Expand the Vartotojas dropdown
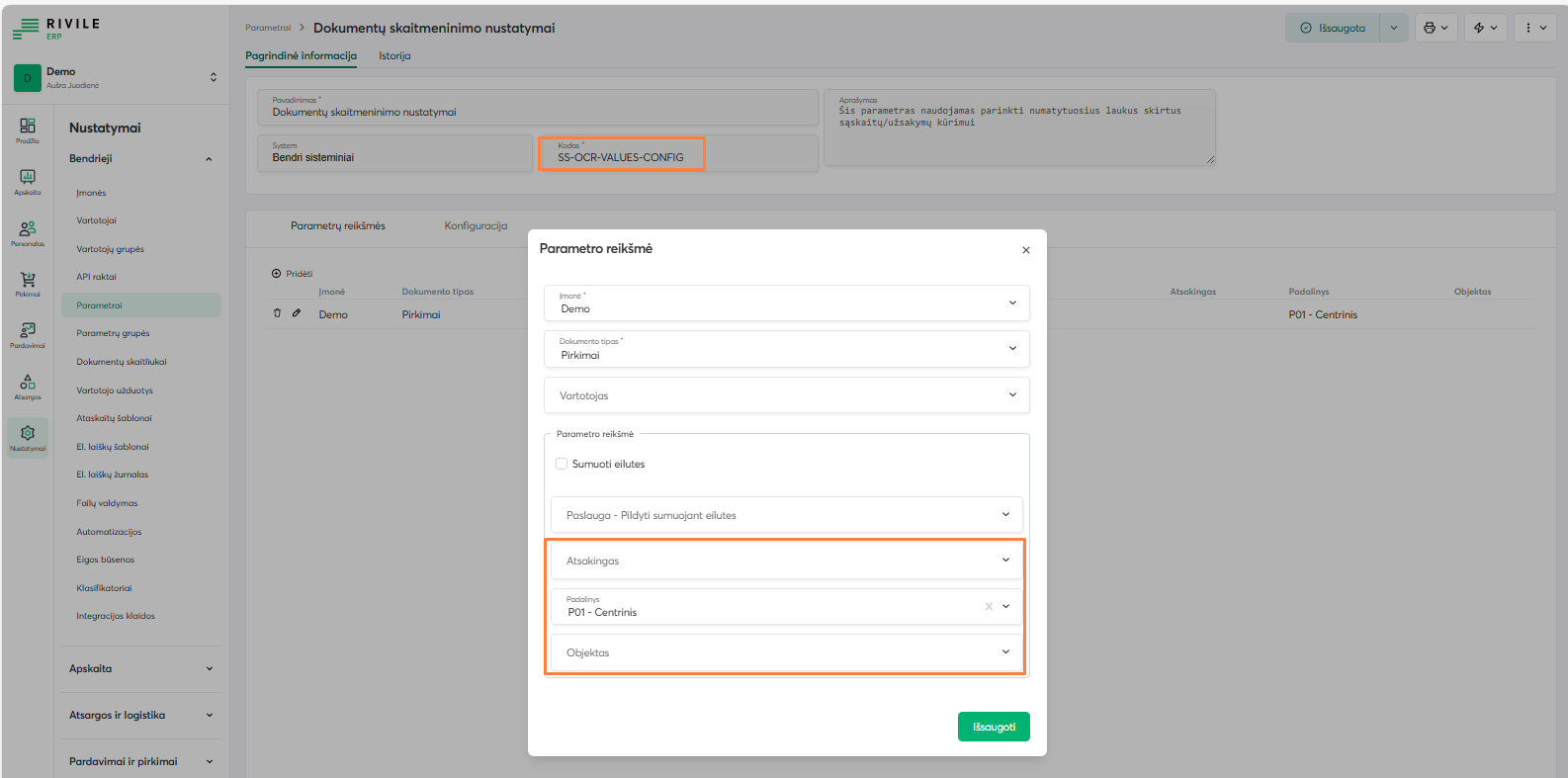1568x778 pixels. [x=786, y=395]
